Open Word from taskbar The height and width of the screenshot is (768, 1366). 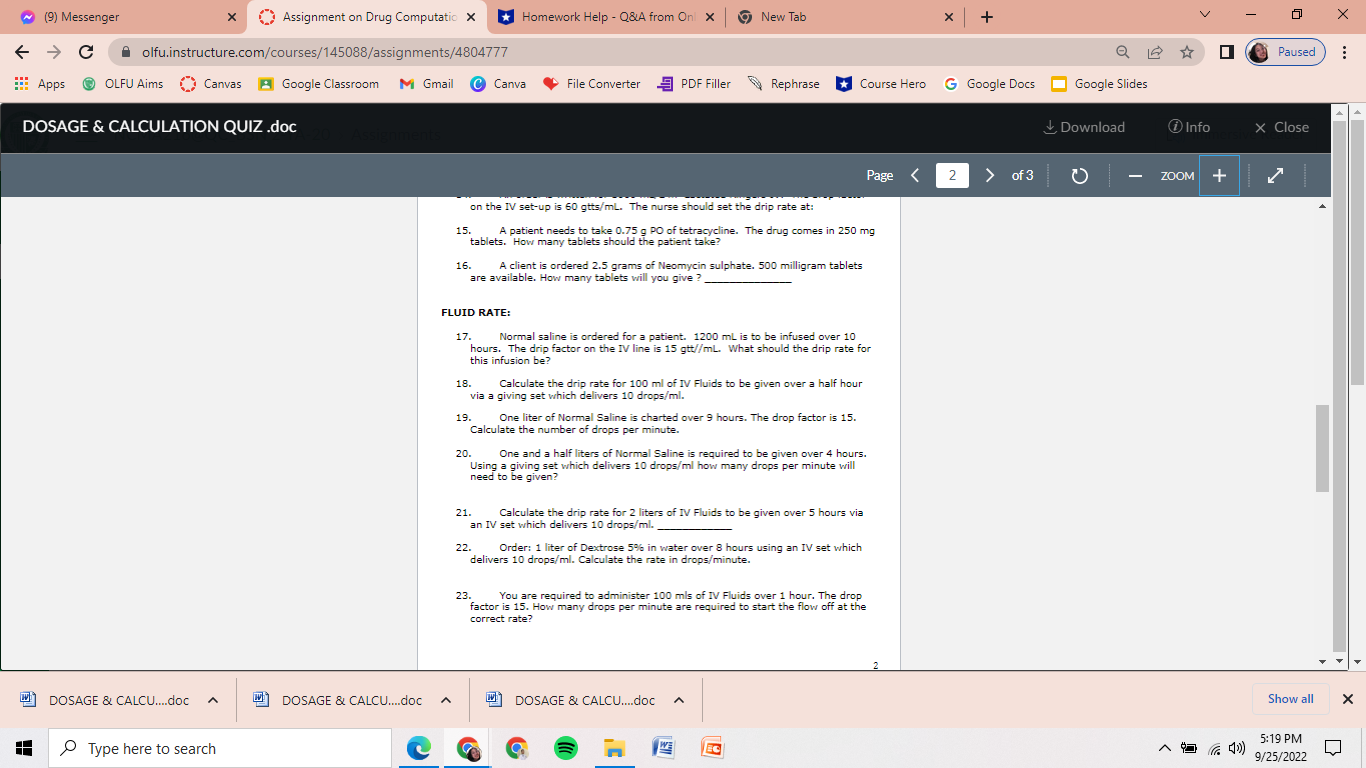[x=664, y=748]
